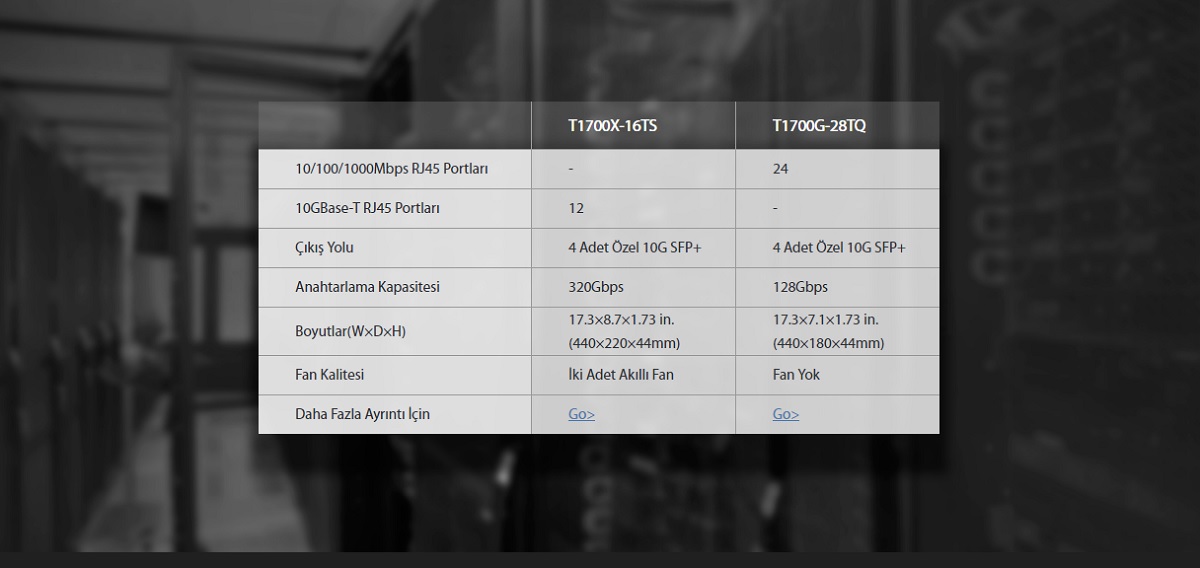The height and width of the screenshot is (568, 1200).
Task: Click '4 Adet Özel 10G SFP+' under T1700G-28TQ
Action: [839, 247]
